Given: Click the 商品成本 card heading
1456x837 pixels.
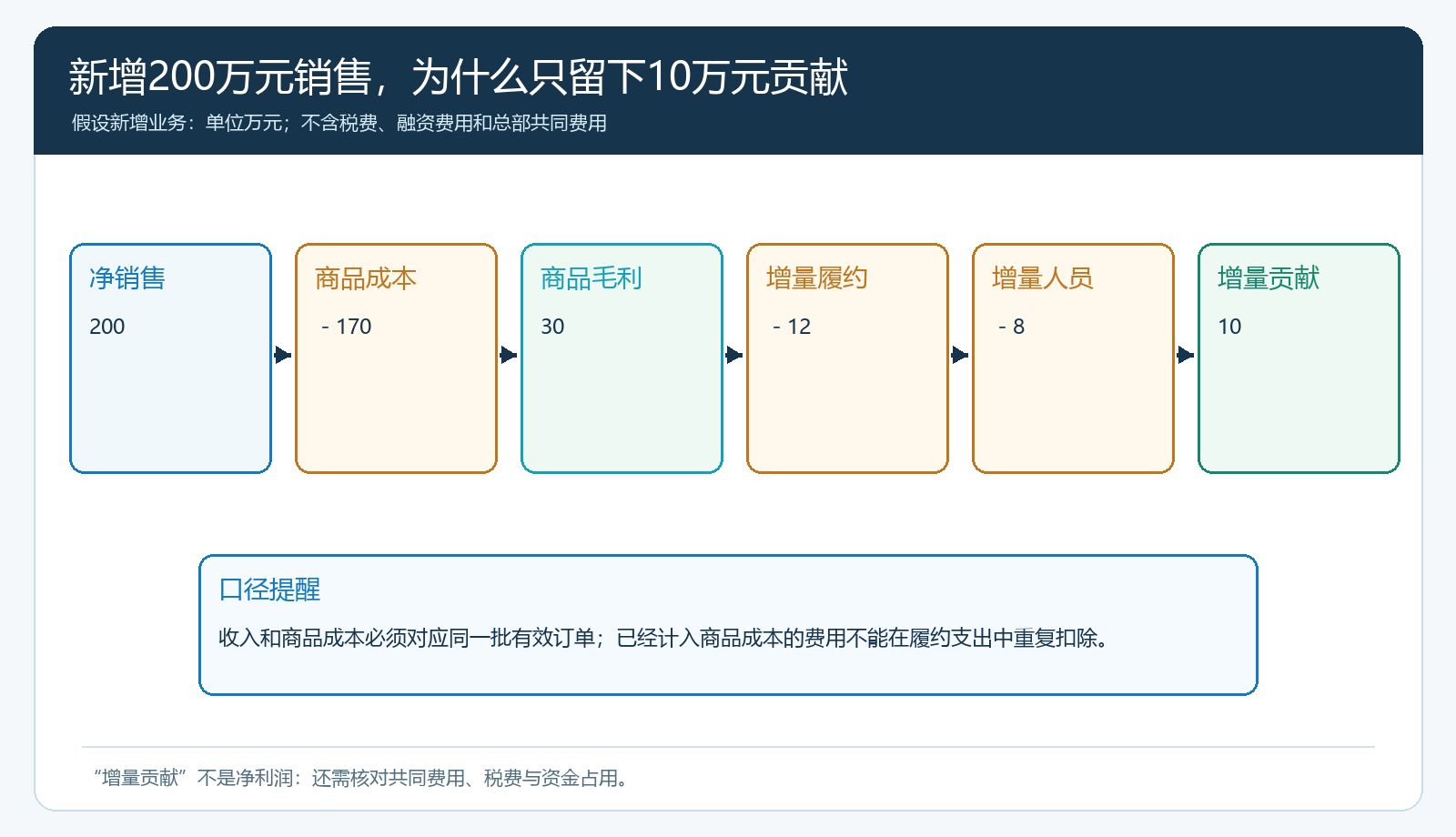Looking at the screenshot, I should 366,278.
